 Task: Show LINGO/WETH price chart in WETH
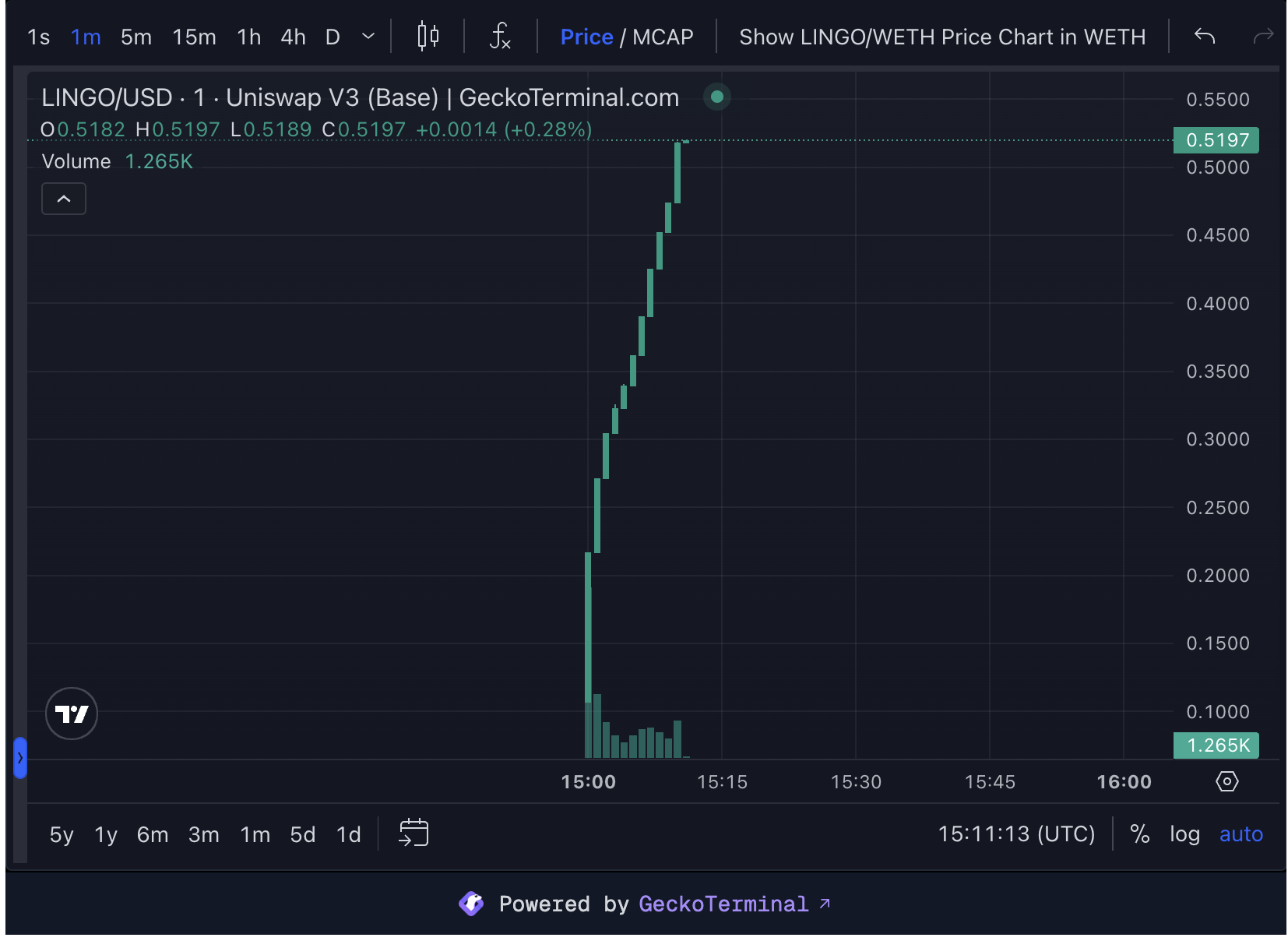(942, 36)
